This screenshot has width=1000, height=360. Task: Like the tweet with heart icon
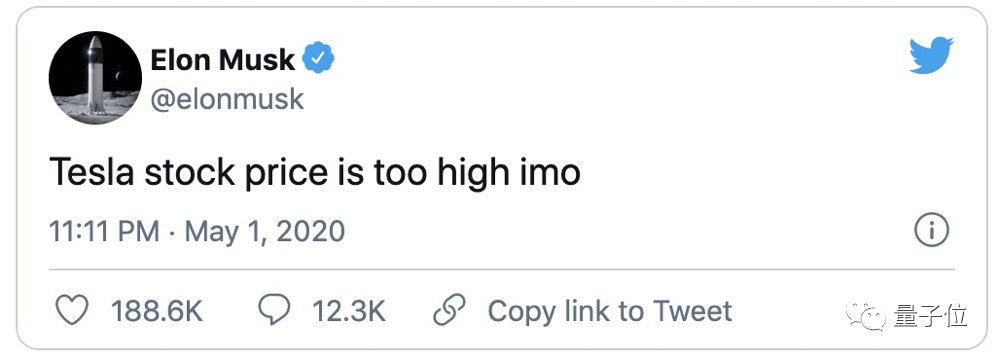[71, 311]
